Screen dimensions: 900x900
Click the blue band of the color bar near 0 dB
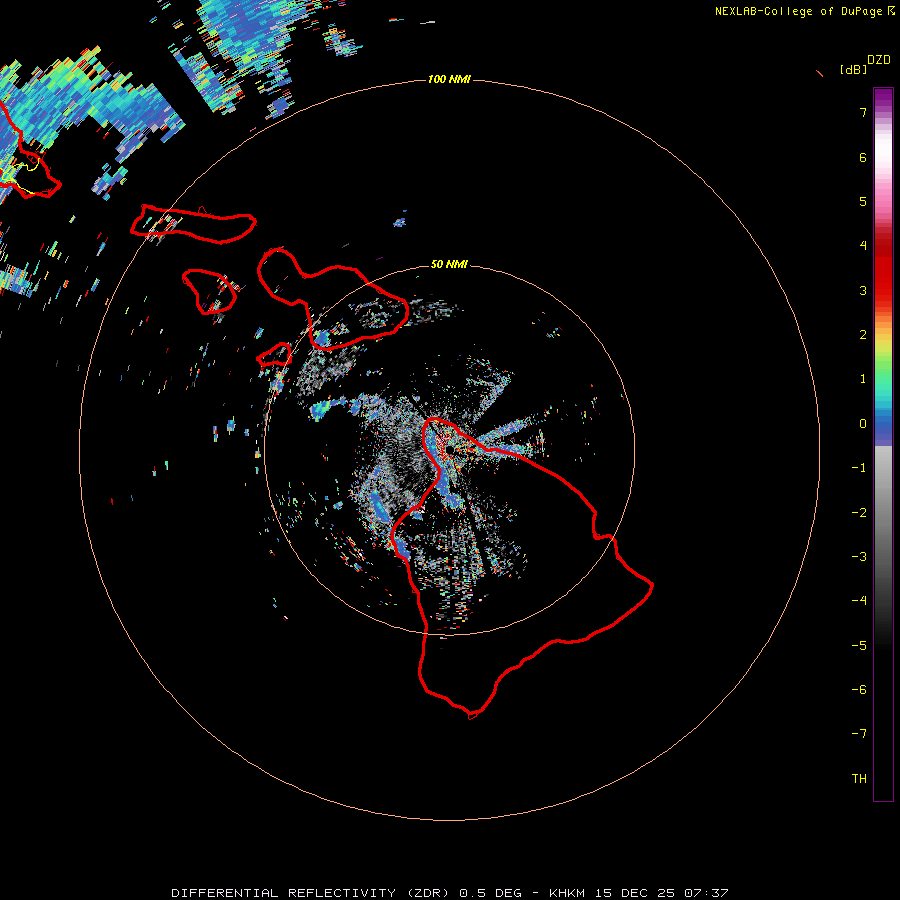click(x=883, y=428)
